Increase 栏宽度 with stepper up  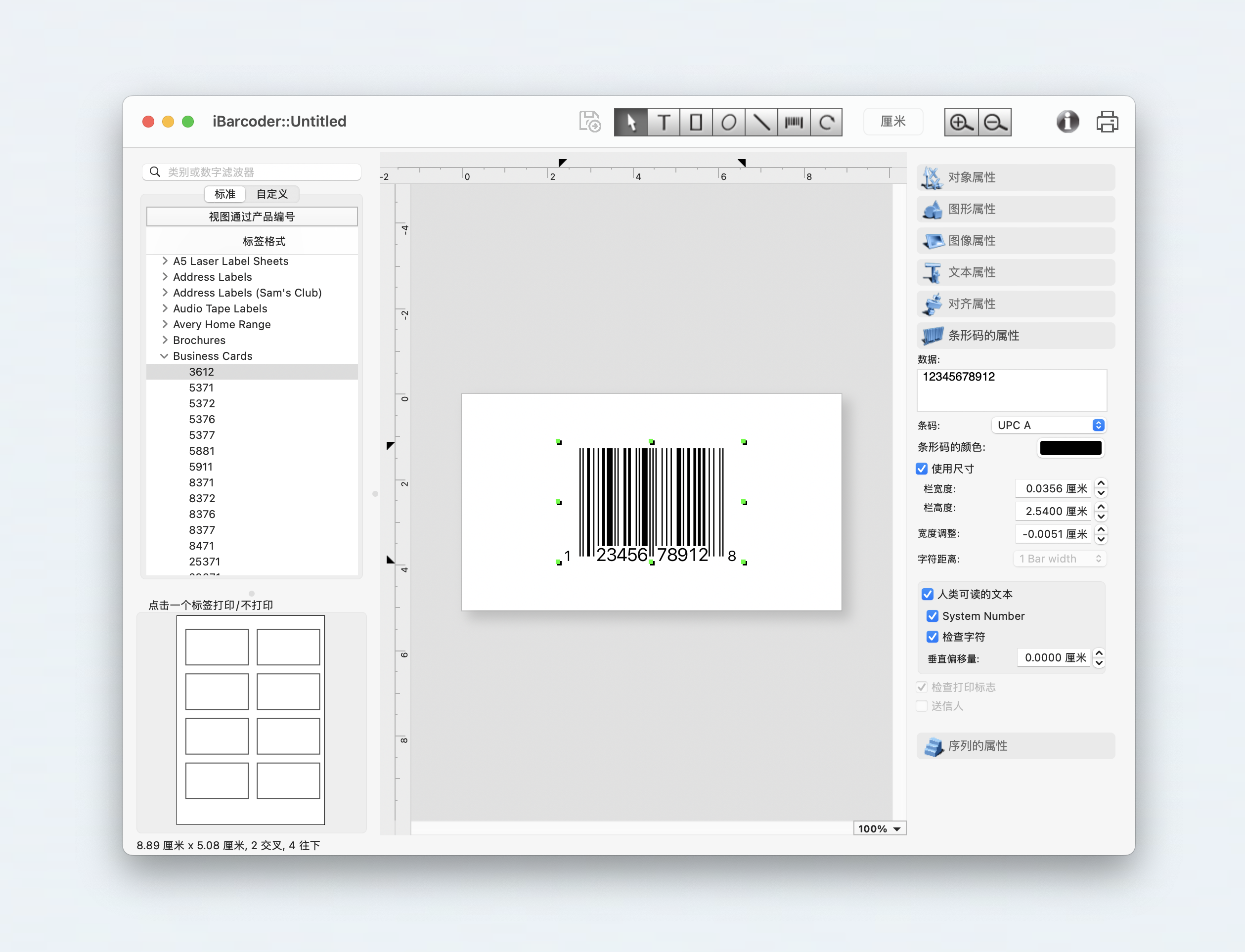tap(1101, 484)
